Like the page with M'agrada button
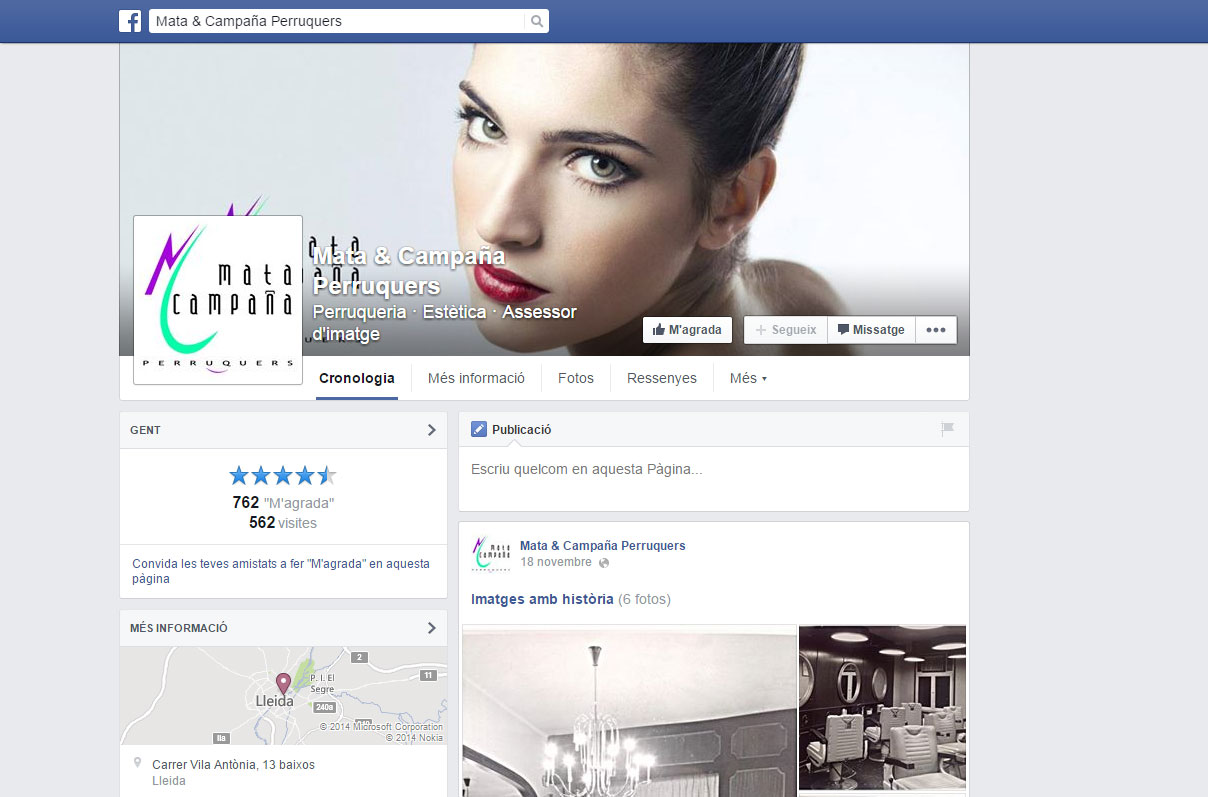1208x797 pixels. [687, 330]
